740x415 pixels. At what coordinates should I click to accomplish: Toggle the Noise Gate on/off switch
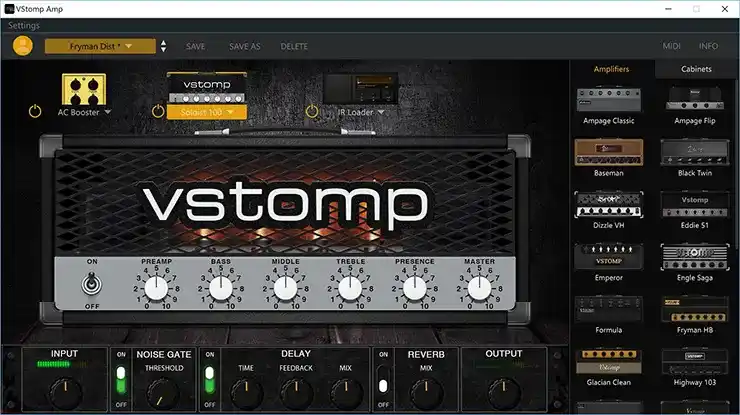121,380
